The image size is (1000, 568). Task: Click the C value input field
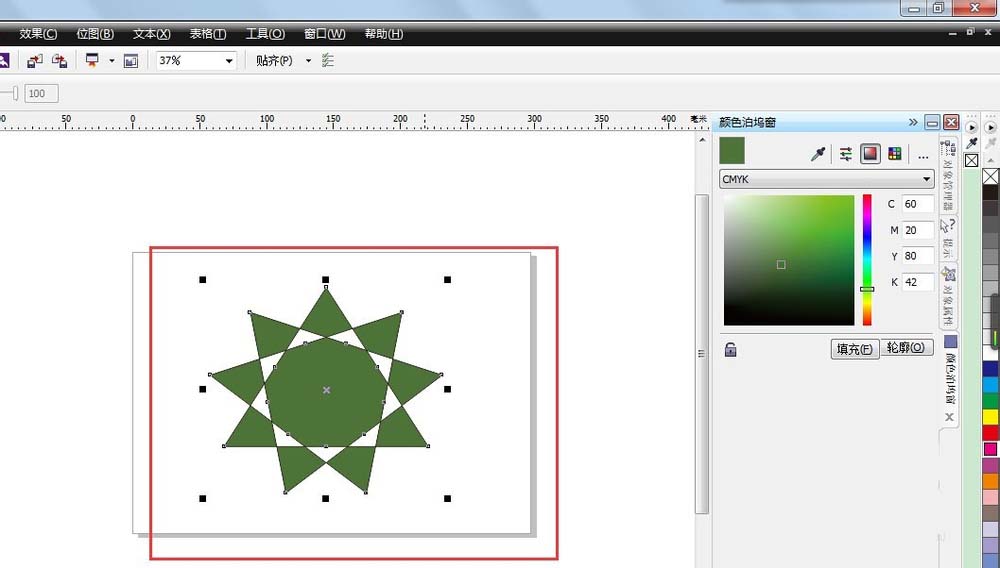pyautogui.click(x=917, y=204)
